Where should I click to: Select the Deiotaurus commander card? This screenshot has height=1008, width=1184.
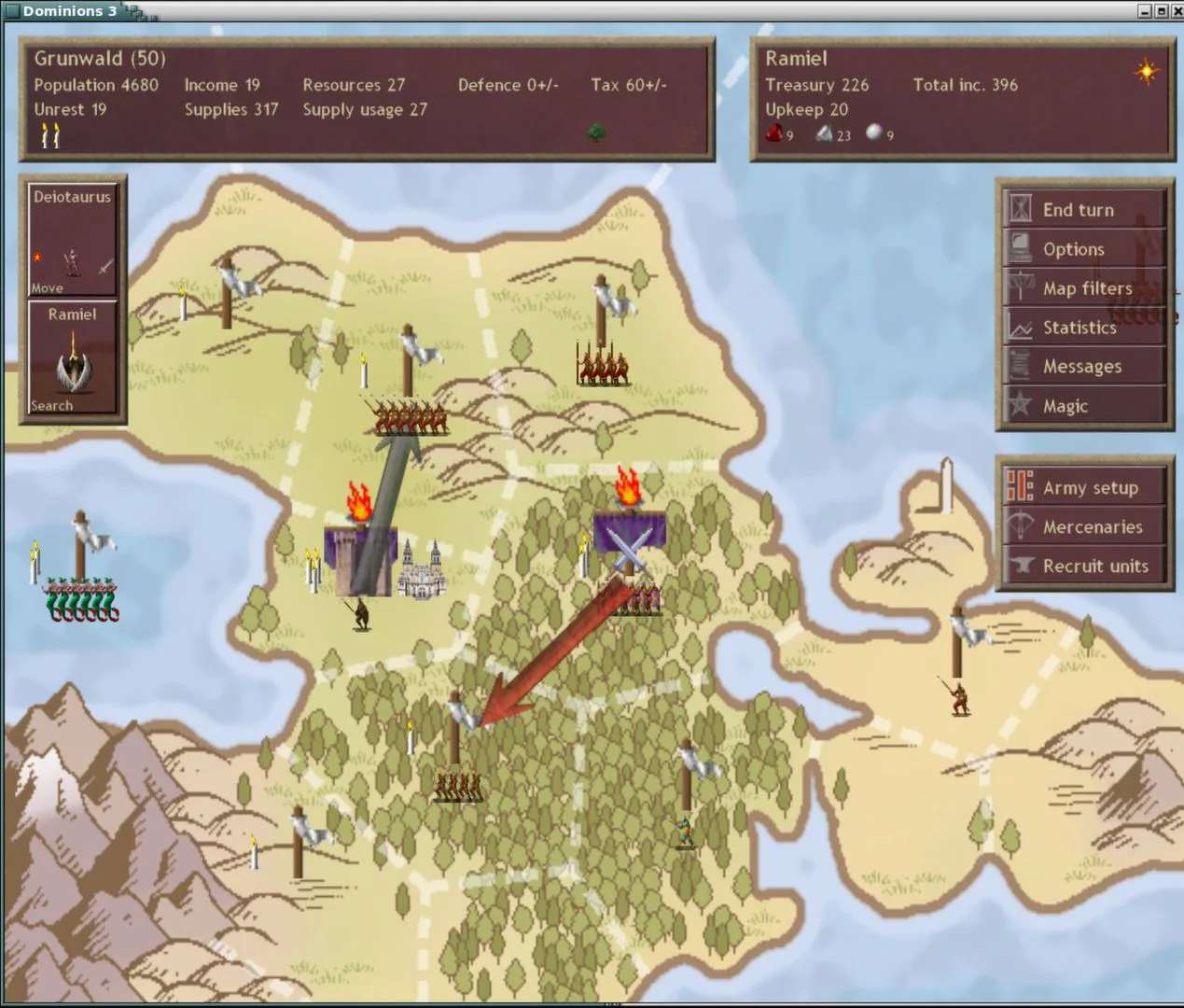click(73, 240)
